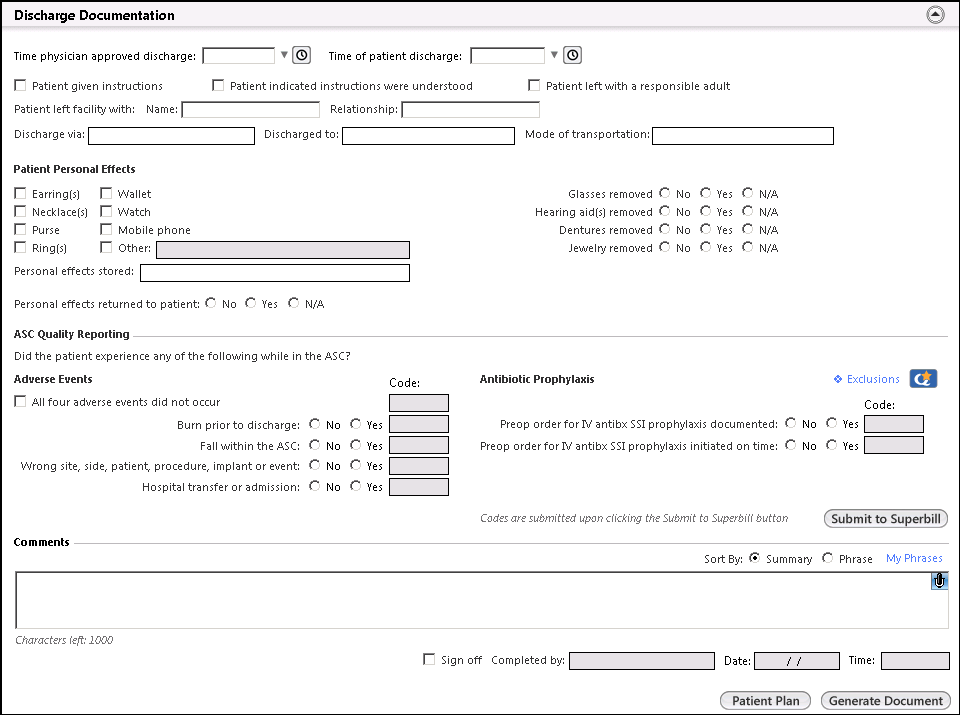Screen dimensions: 960x715
Task: Click the Relationship field
Action: 470,110
